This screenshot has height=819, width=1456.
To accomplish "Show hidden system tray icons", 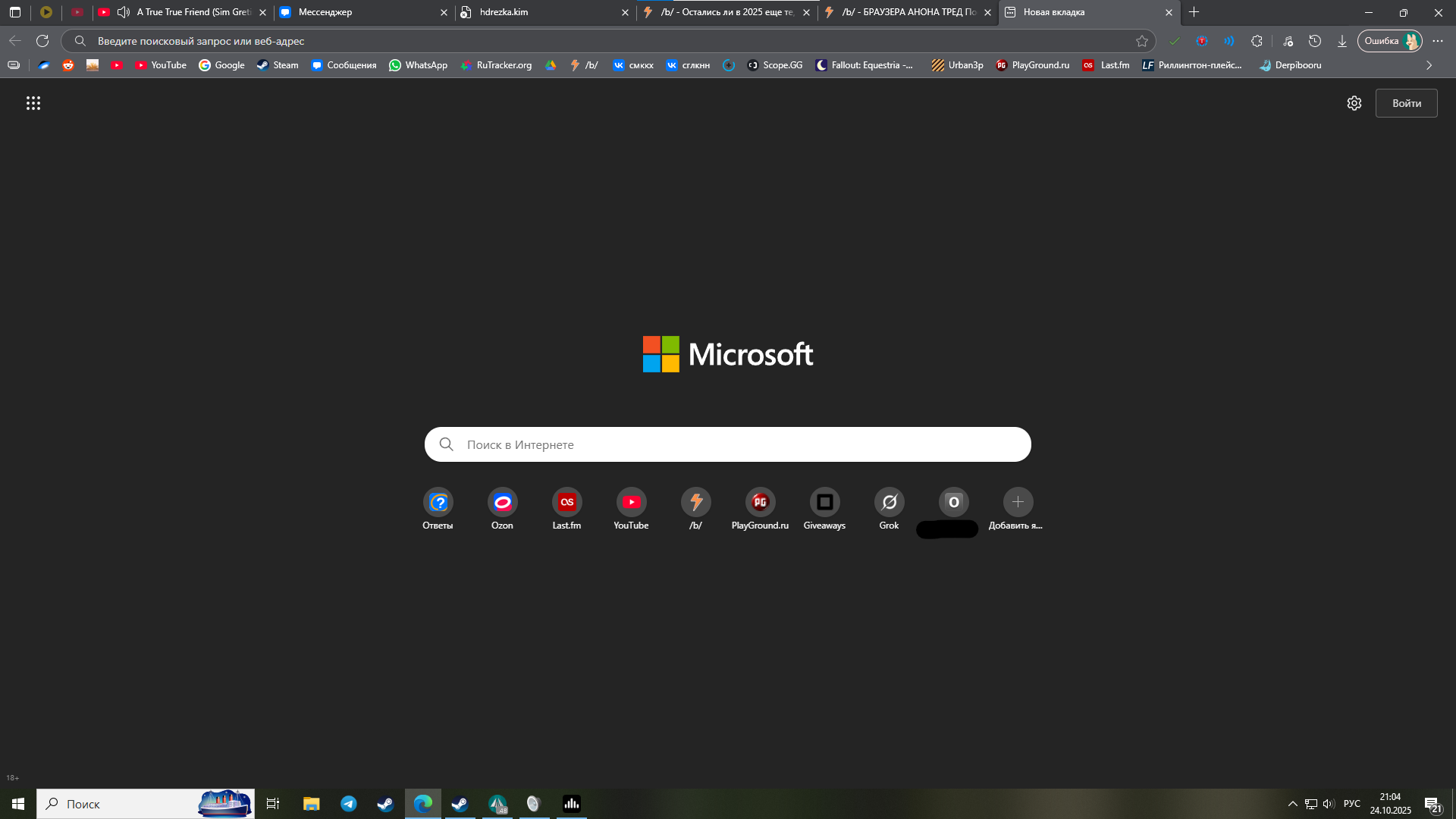I will [x=1292, y=804].
